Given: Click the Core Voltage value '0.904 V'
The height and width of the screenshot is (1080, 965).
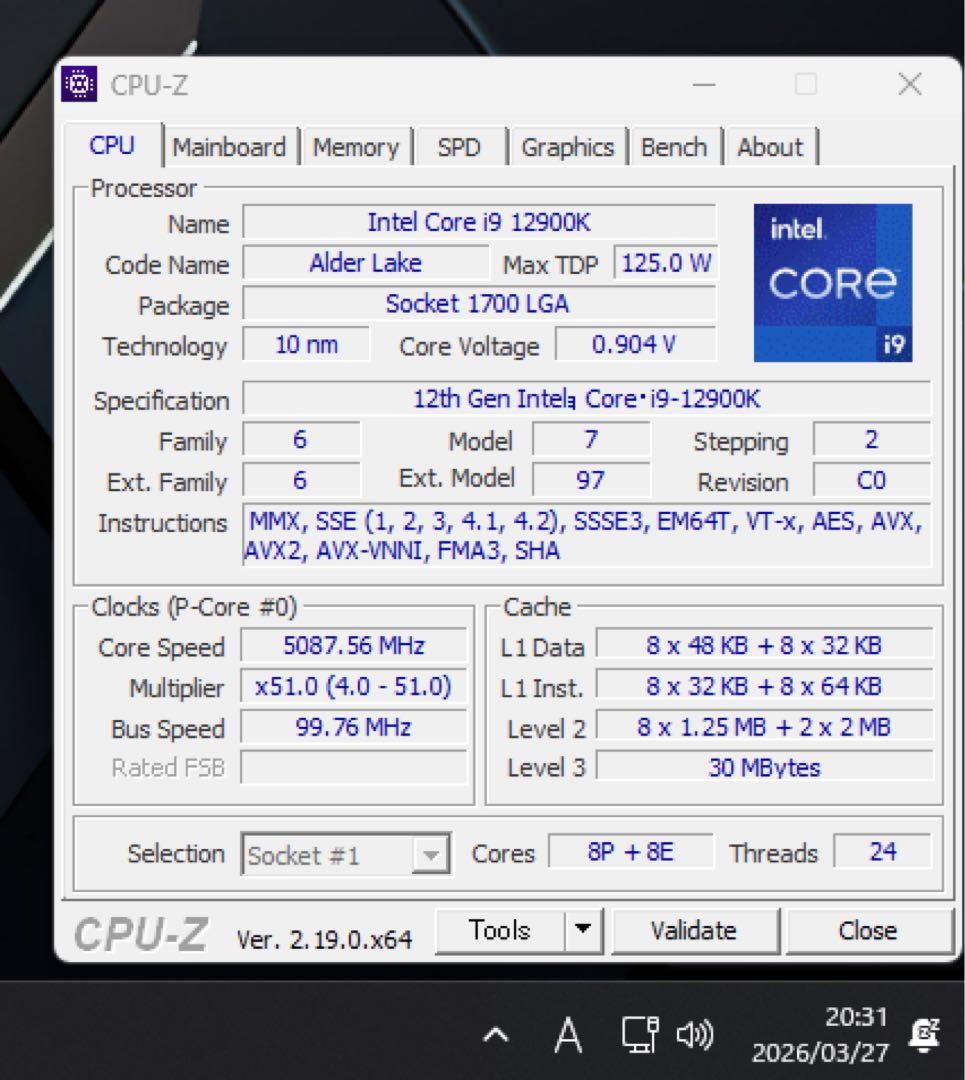Looking at the screenshot, I should (x=635, y=344).
